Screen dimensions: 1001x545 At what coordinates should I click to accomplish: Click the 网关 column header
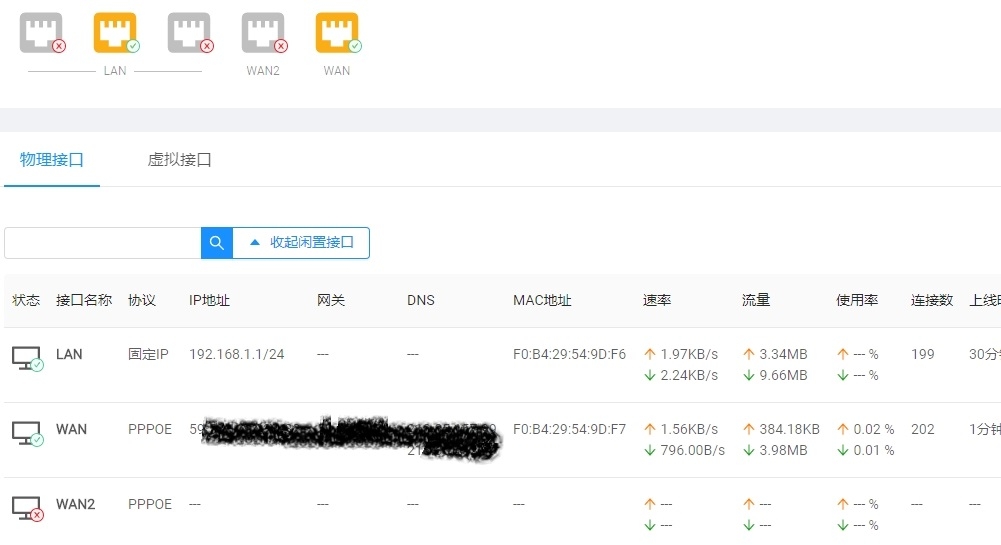(x=331, y=300)
